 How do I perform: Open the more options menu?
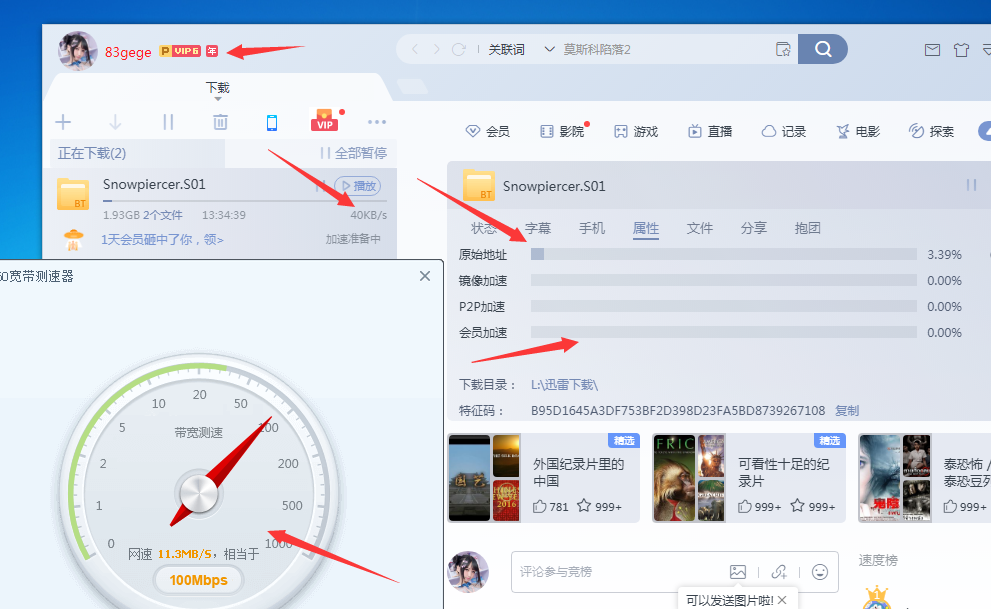(x=377, y=122)
